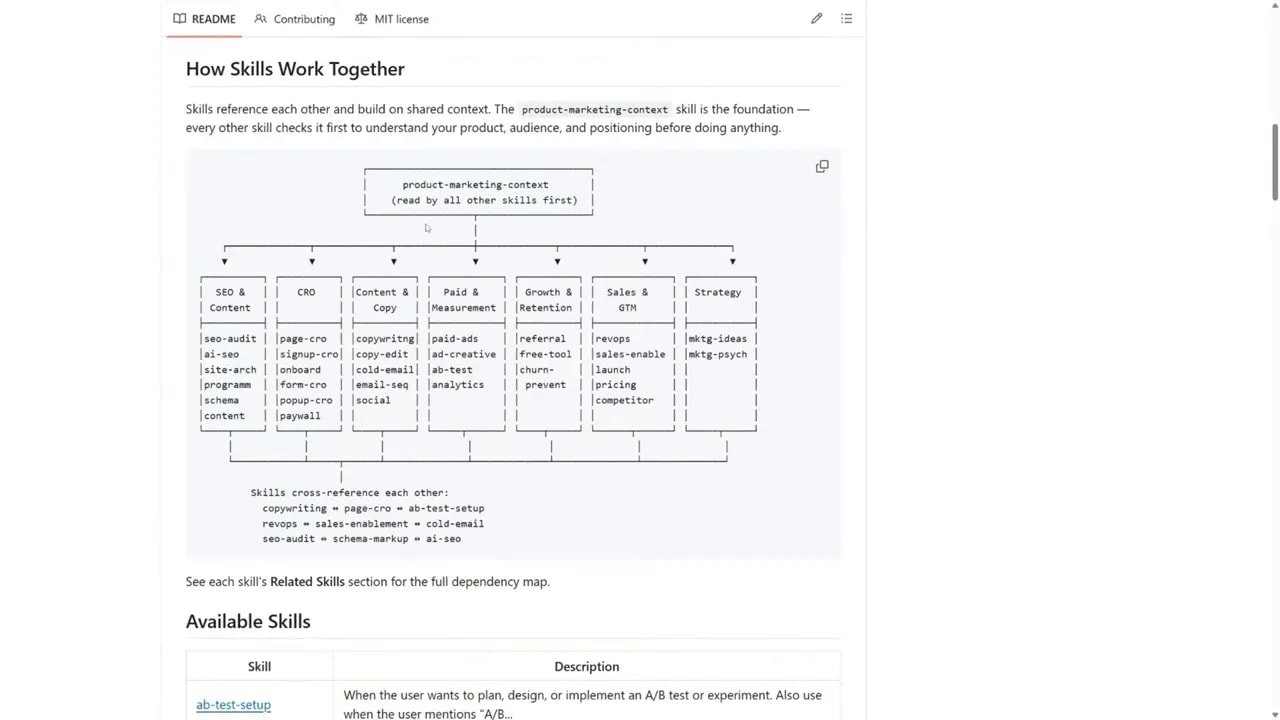This screenshot has width=1280, height=720.
Task: Copy the skills diagram code block
Action: 822,166
